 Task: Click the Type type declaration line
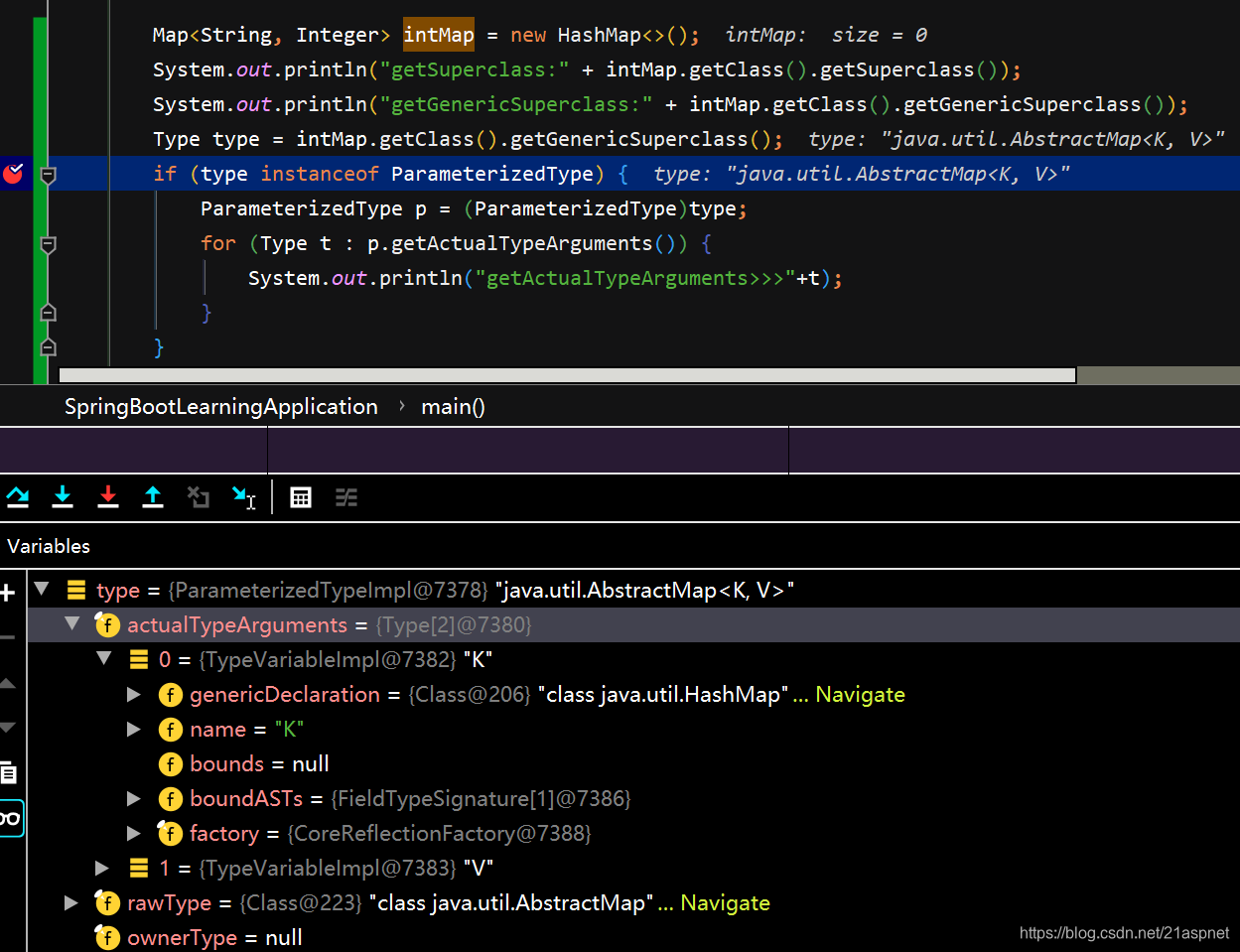coord(468,139)
